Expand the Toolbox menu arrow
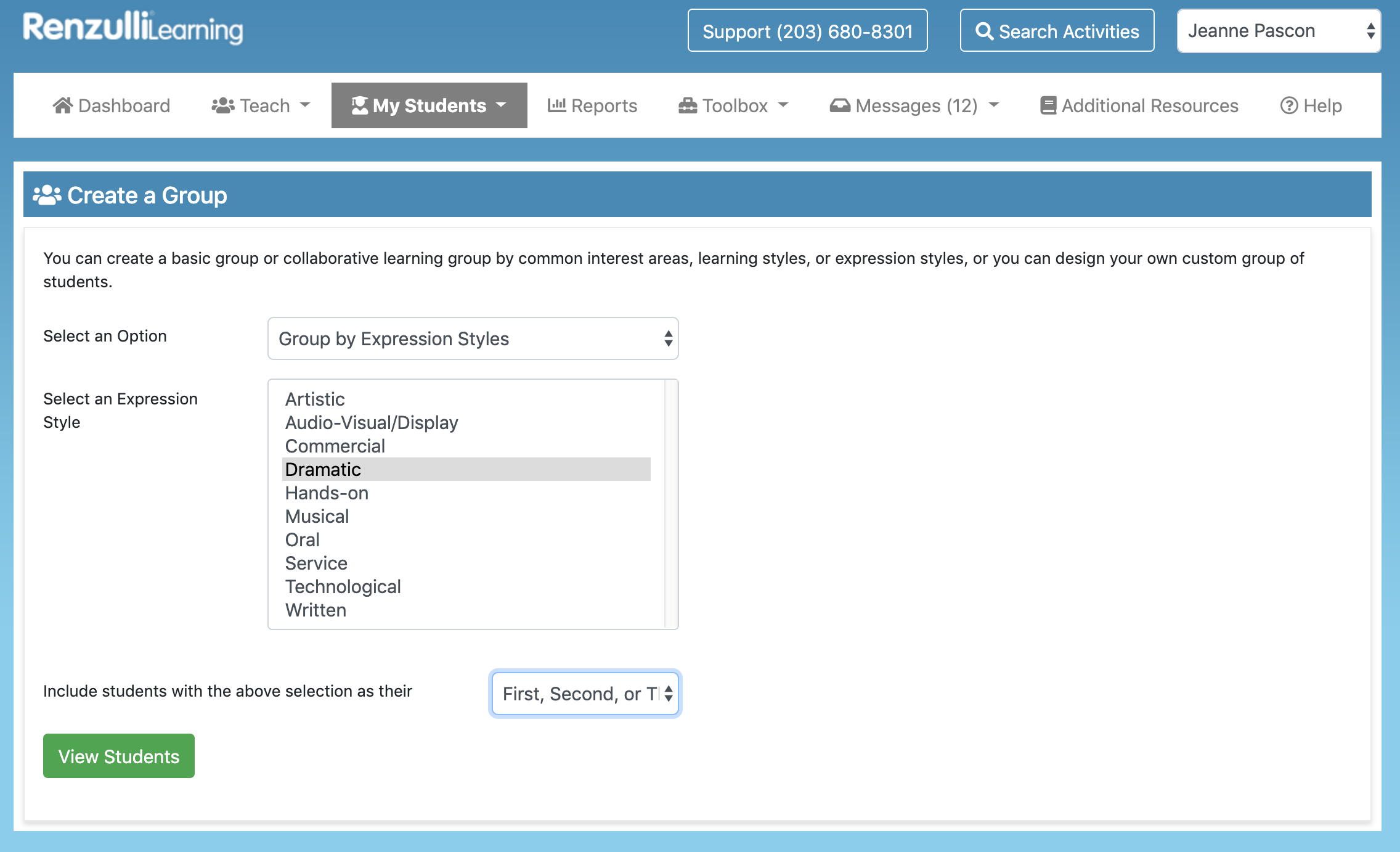 pos(783,105)
